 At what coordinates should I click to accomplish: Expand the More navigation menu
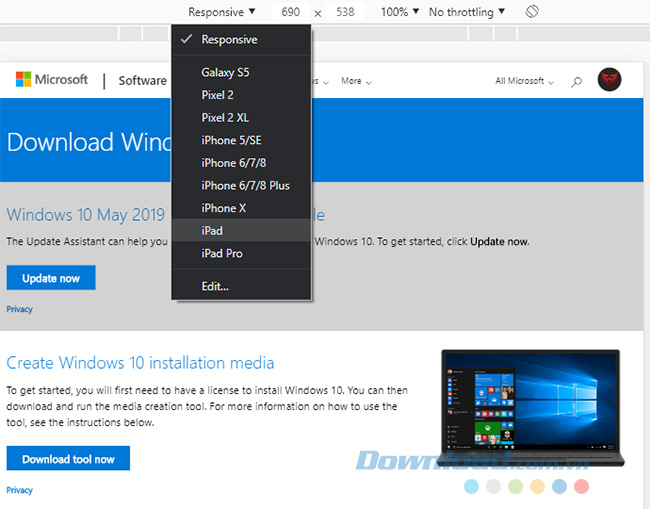pos(356,81)
